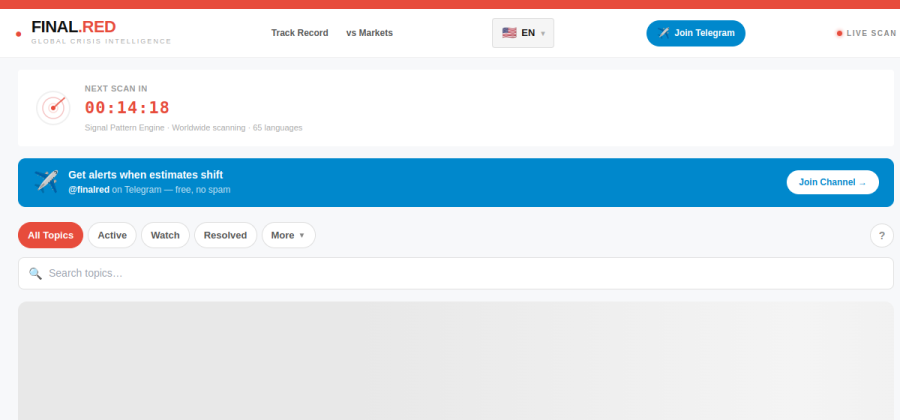Viewport: 900px width, 420px height.
Task: Click the radar scan icon
Action: point(53,107)
